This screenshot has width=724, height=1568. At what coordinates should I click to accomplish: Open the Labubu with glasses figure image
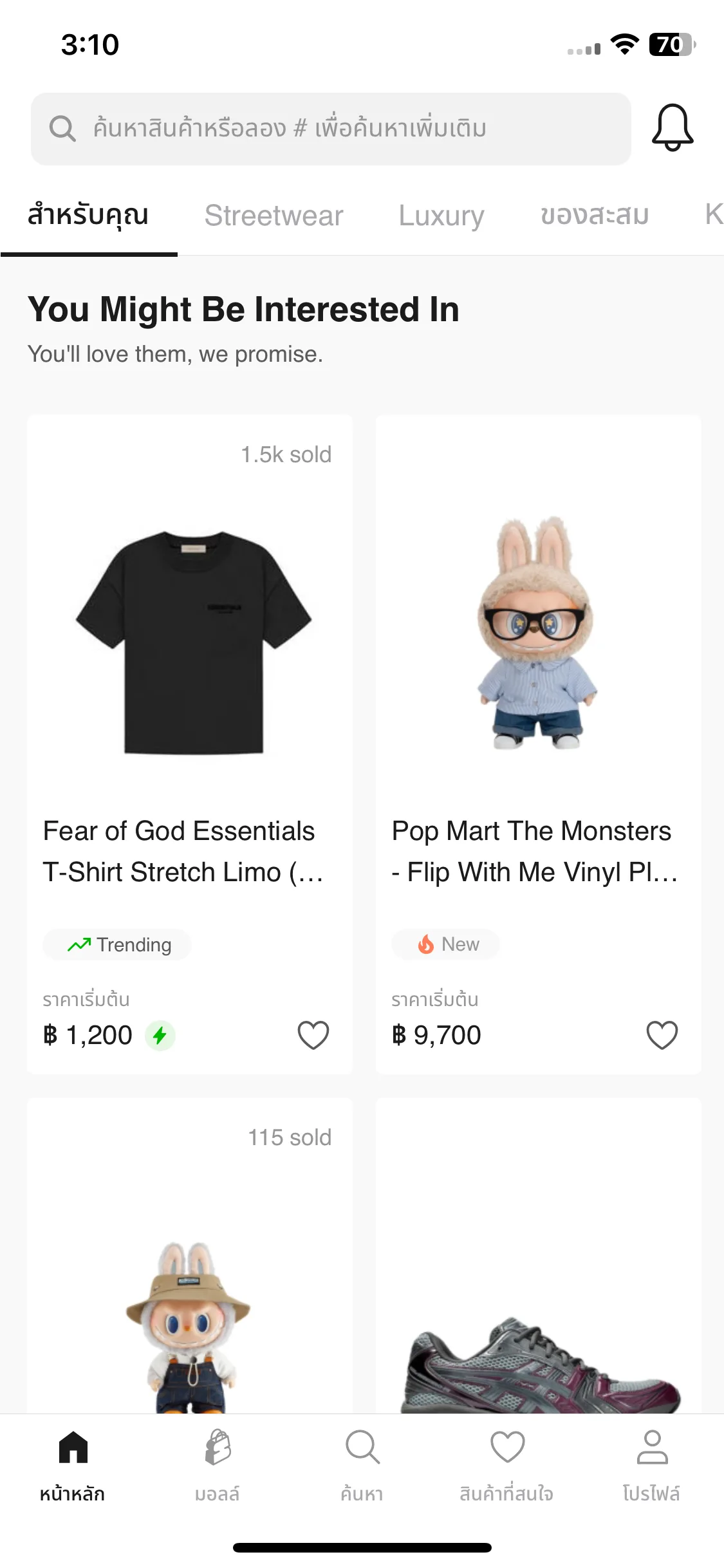(x=535, y=633)
